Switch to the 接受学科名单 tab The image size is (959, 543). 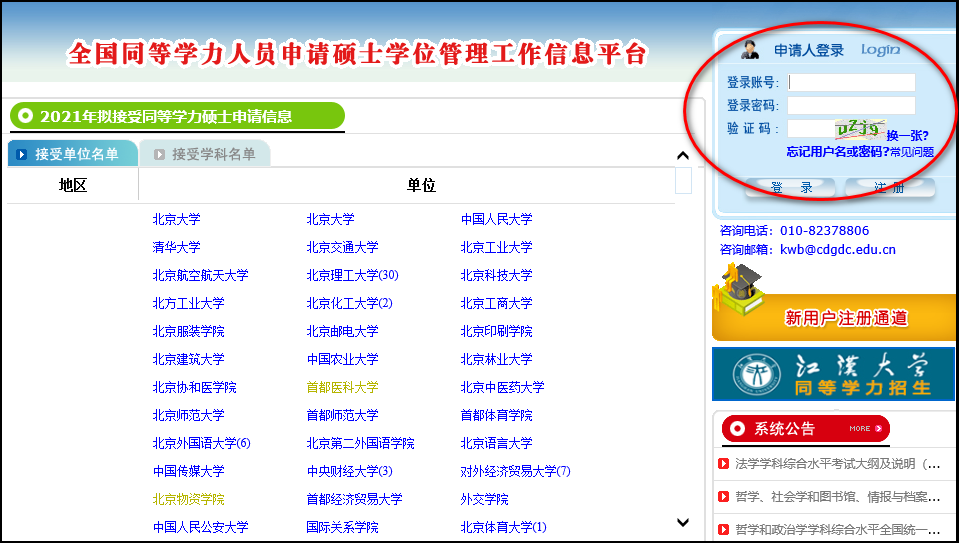click(205, 153)
